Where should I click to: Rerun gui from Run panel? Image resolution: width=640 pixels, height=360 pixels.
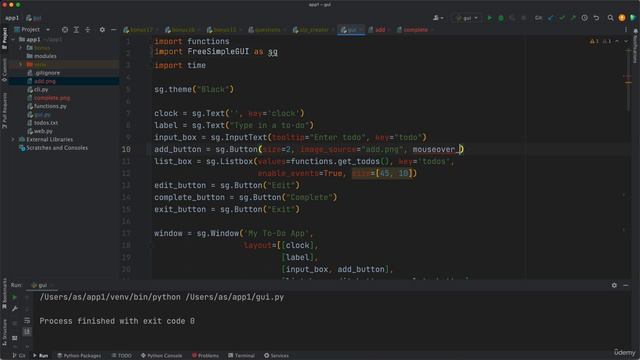click(14, 297)
